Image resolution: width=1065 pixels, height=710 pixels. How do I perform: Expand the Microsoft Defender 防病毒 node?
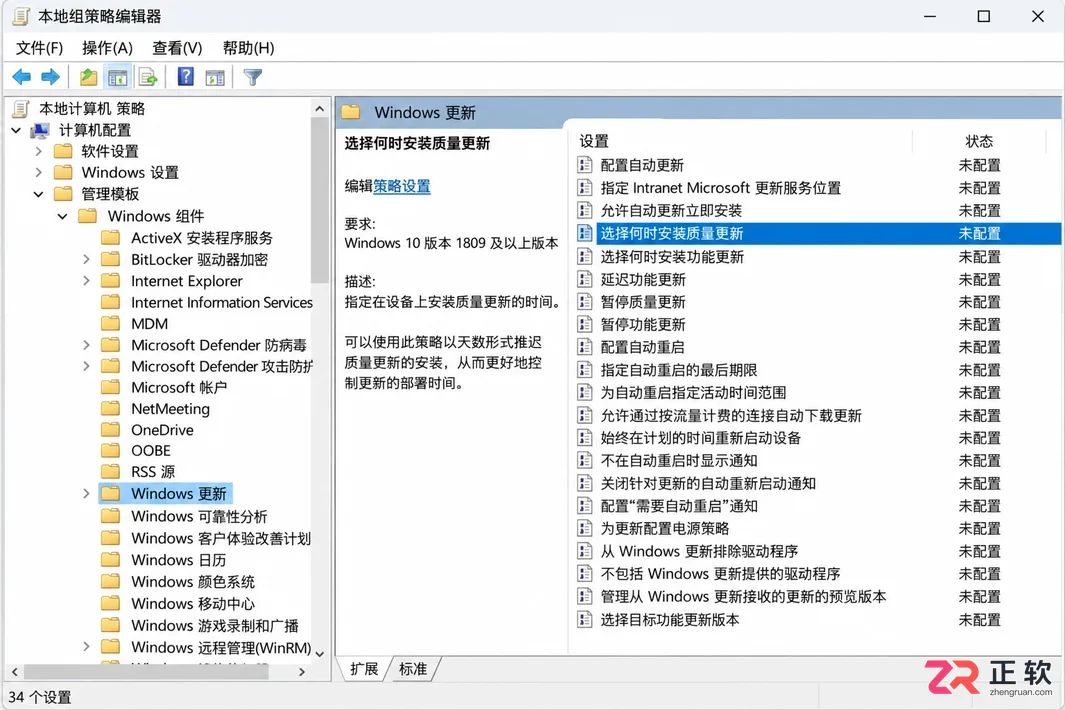point(86,345)
